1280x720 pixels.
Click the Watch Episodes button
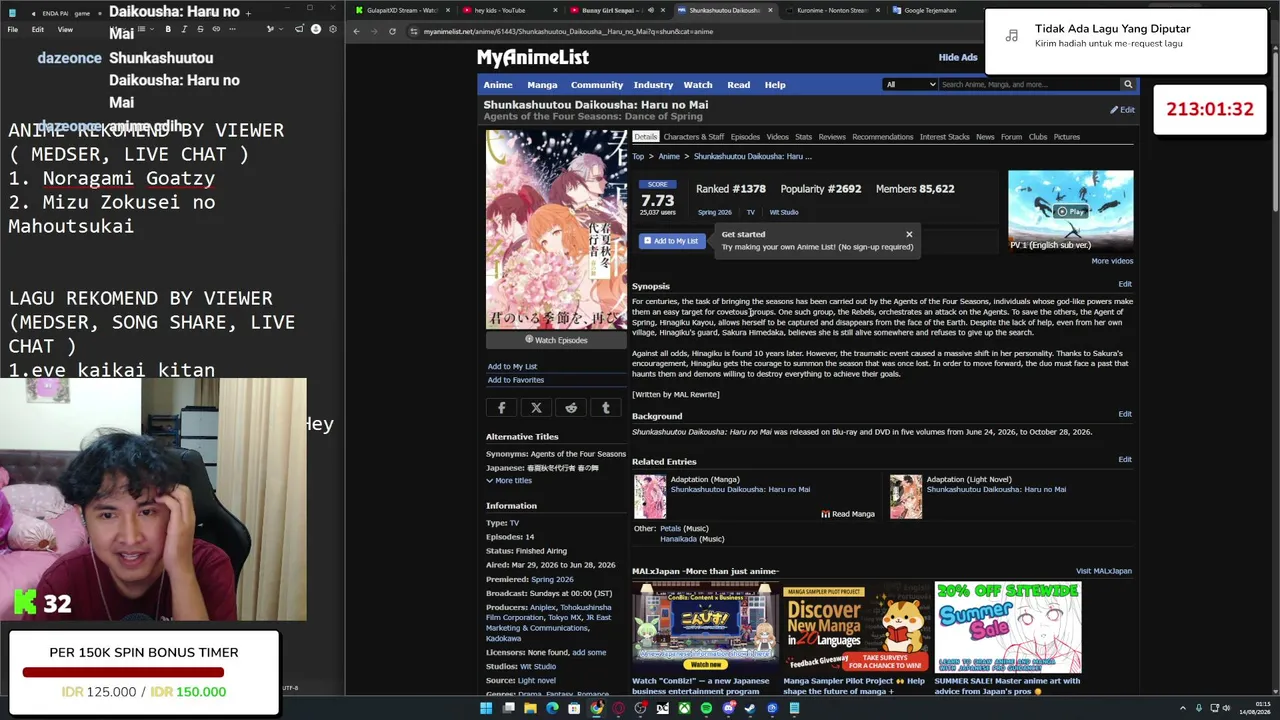click(x=556, y=340)
